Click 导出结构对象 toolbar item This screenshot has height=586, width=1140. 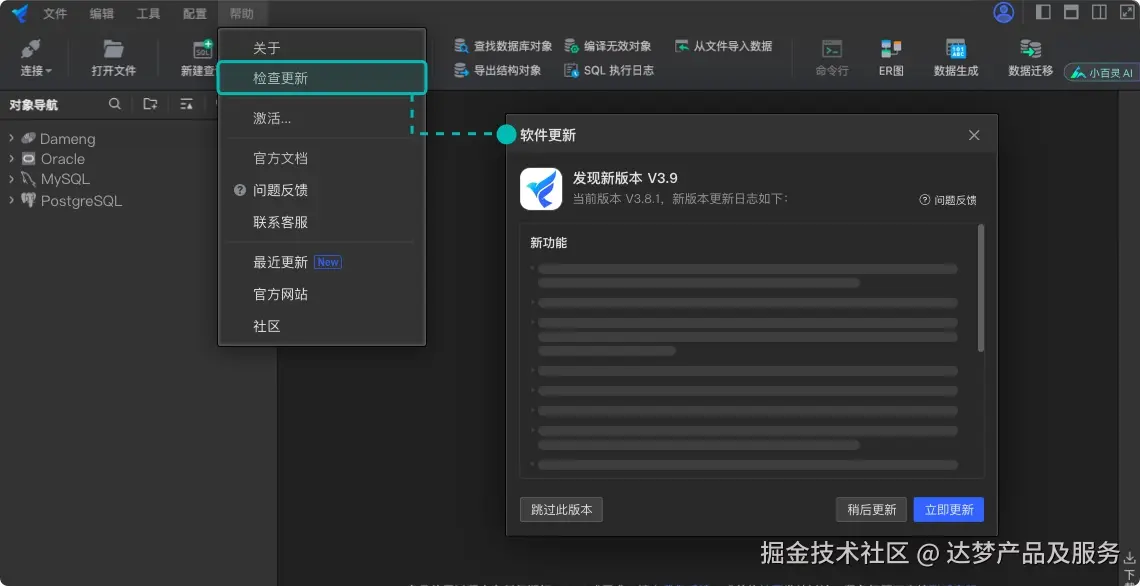pos(497,71)
